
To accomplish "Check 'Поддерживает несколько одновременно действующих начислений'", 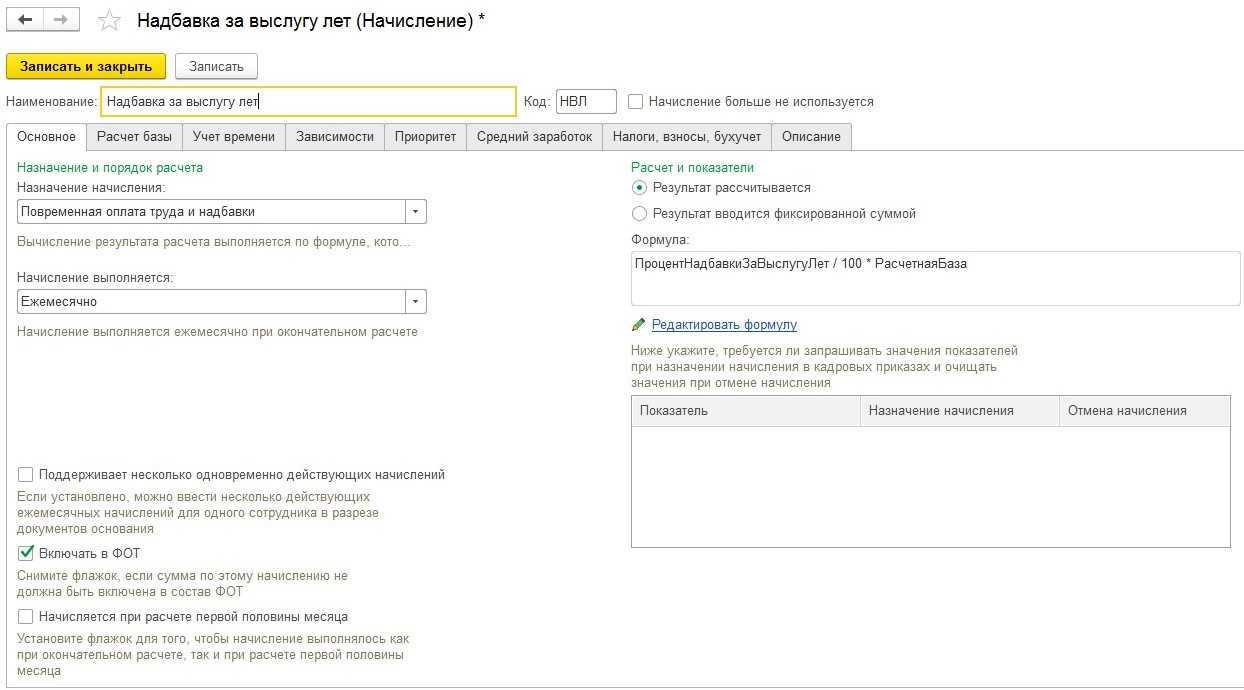I will [26, 475].
